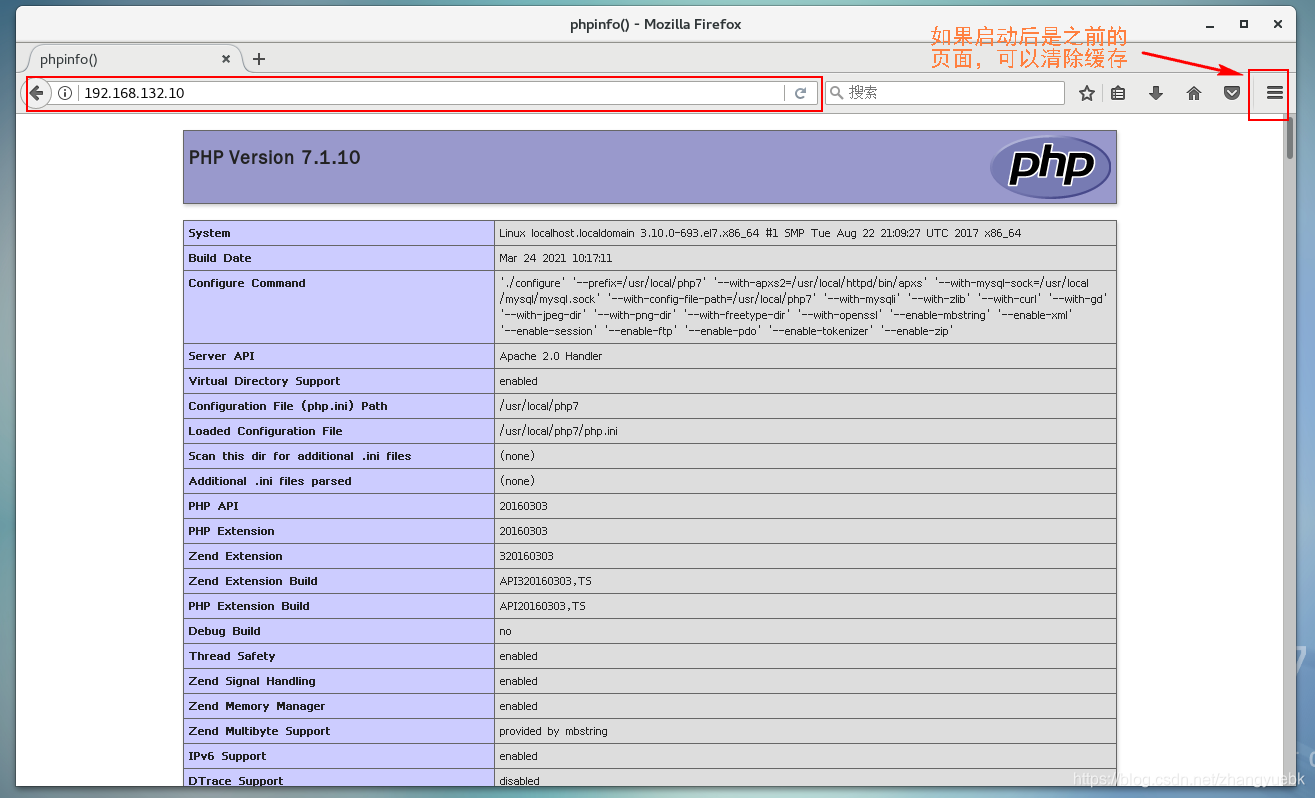Click the Linux localhost.localdomain system value

coord(760,233)
